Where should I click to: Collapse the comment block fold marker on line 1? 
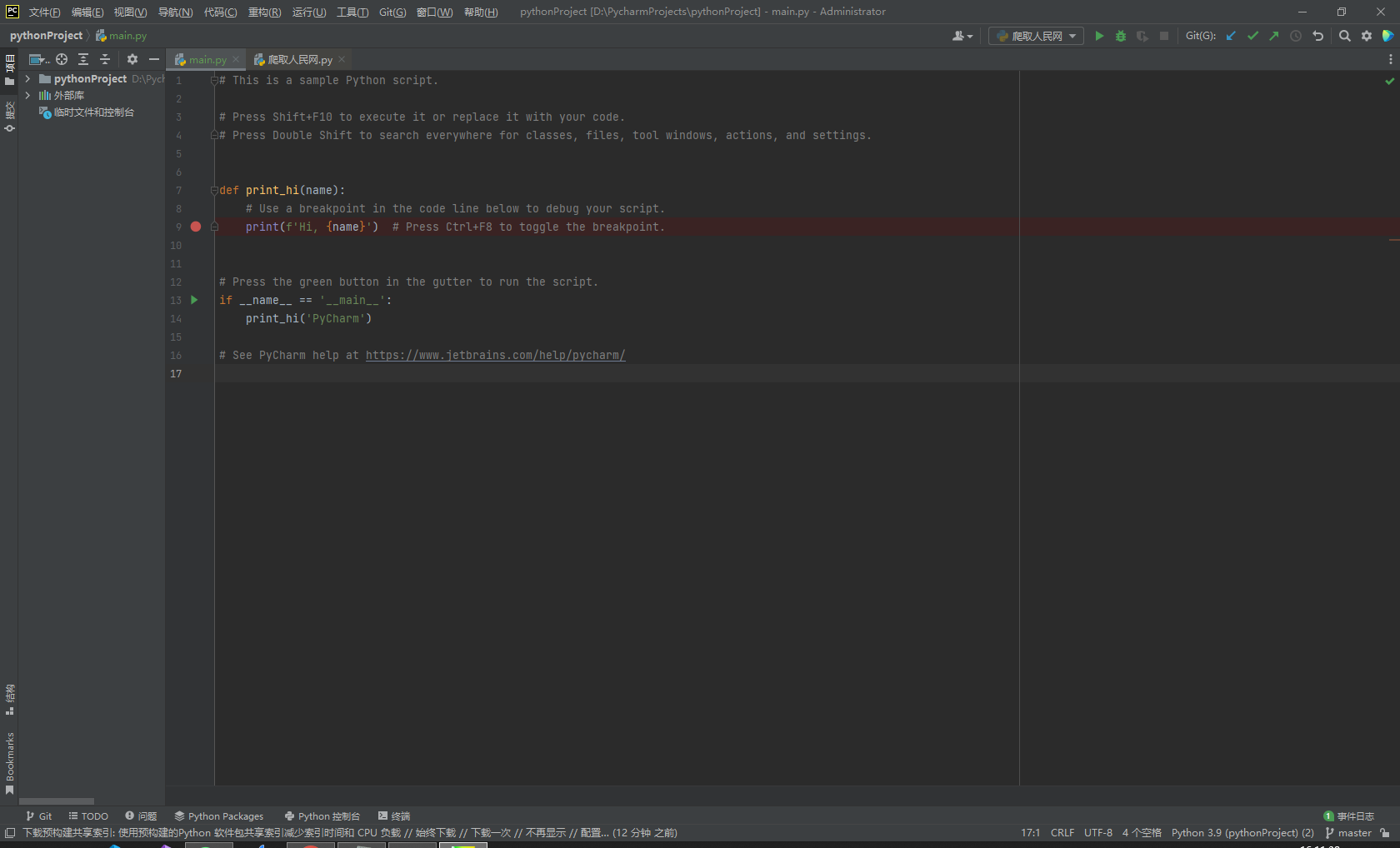tap(214, 80)
